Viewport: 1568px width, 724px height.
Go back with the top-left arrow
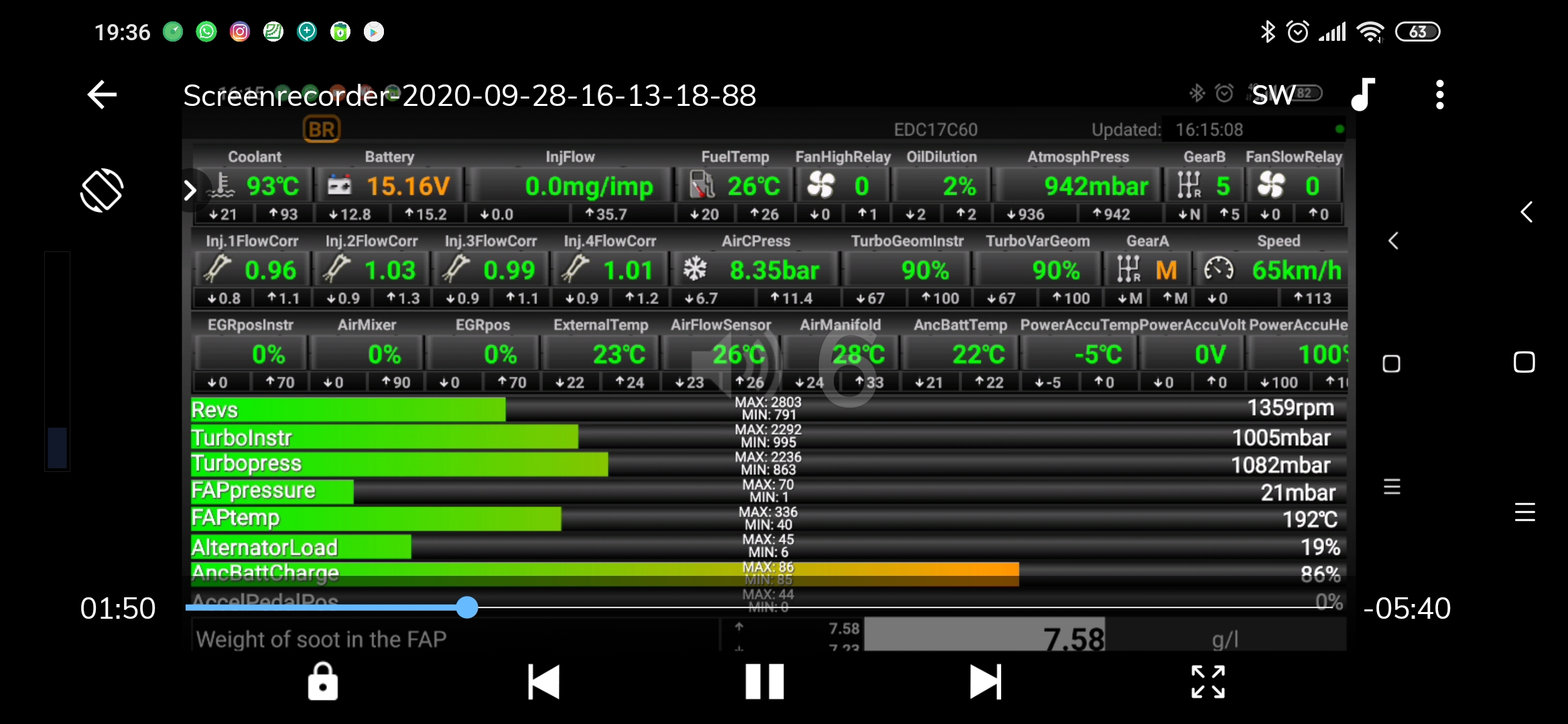point(102,95)
